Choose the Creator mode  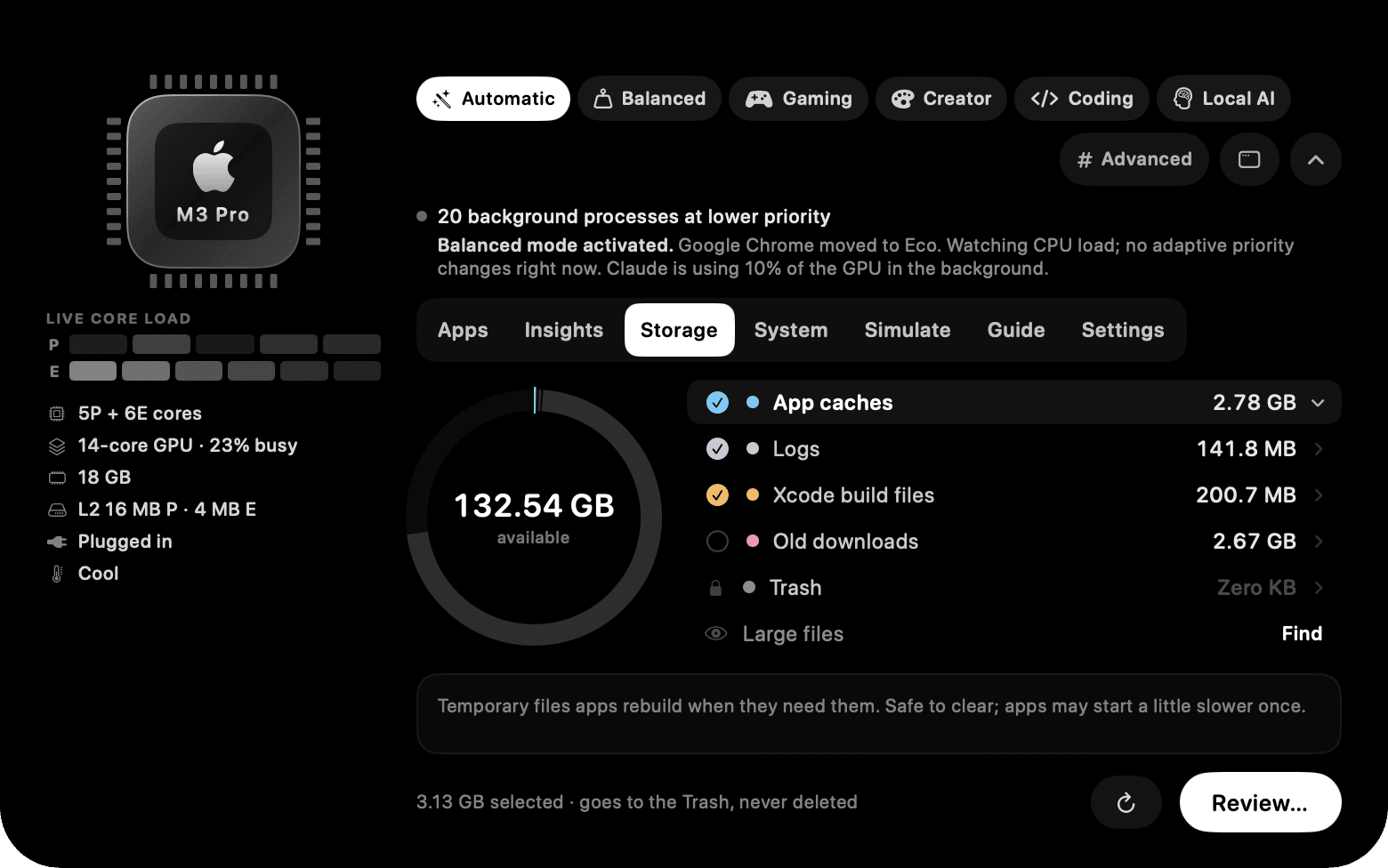[x=941, y=99]
